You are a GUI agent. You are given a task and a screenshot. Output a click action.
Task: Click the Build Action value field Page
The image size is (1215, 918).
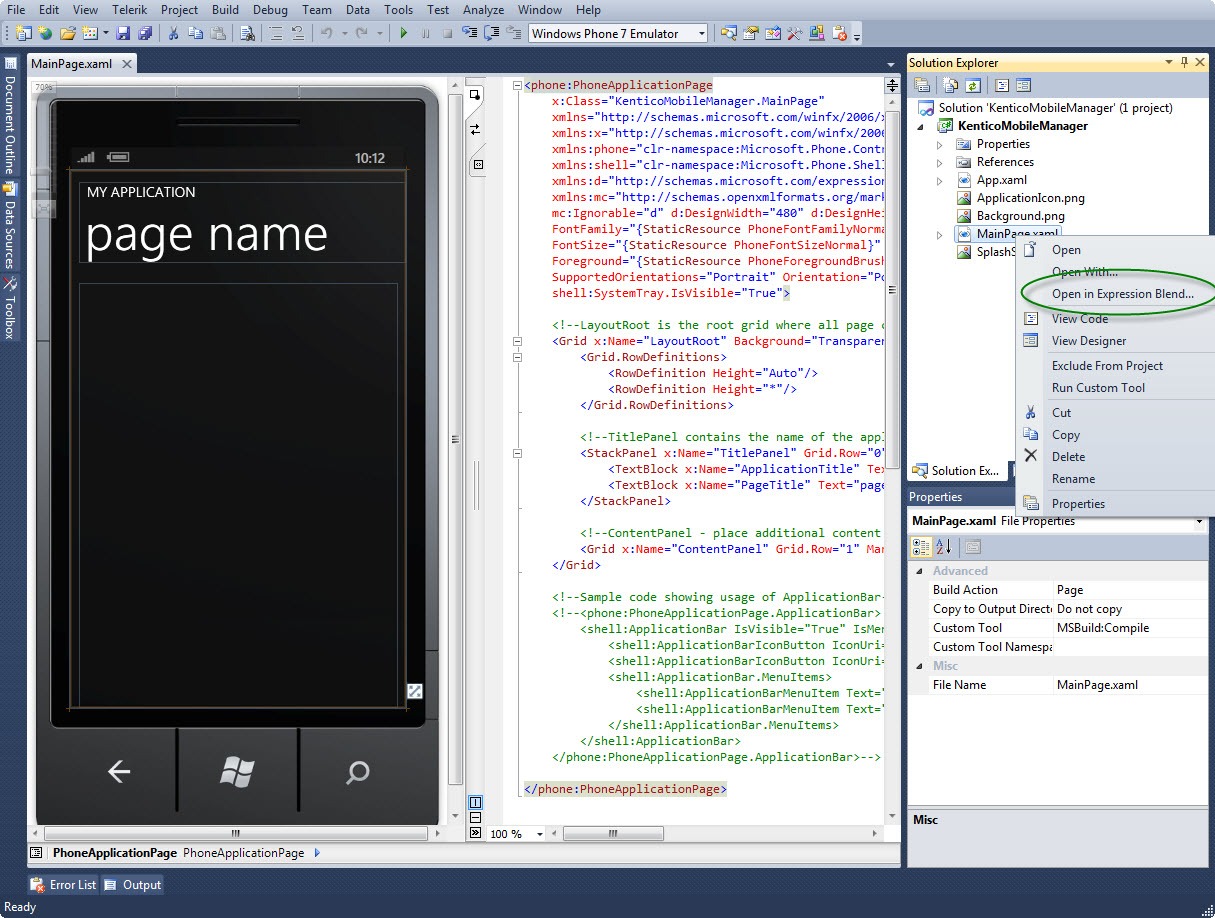[x=1129, y=590]
